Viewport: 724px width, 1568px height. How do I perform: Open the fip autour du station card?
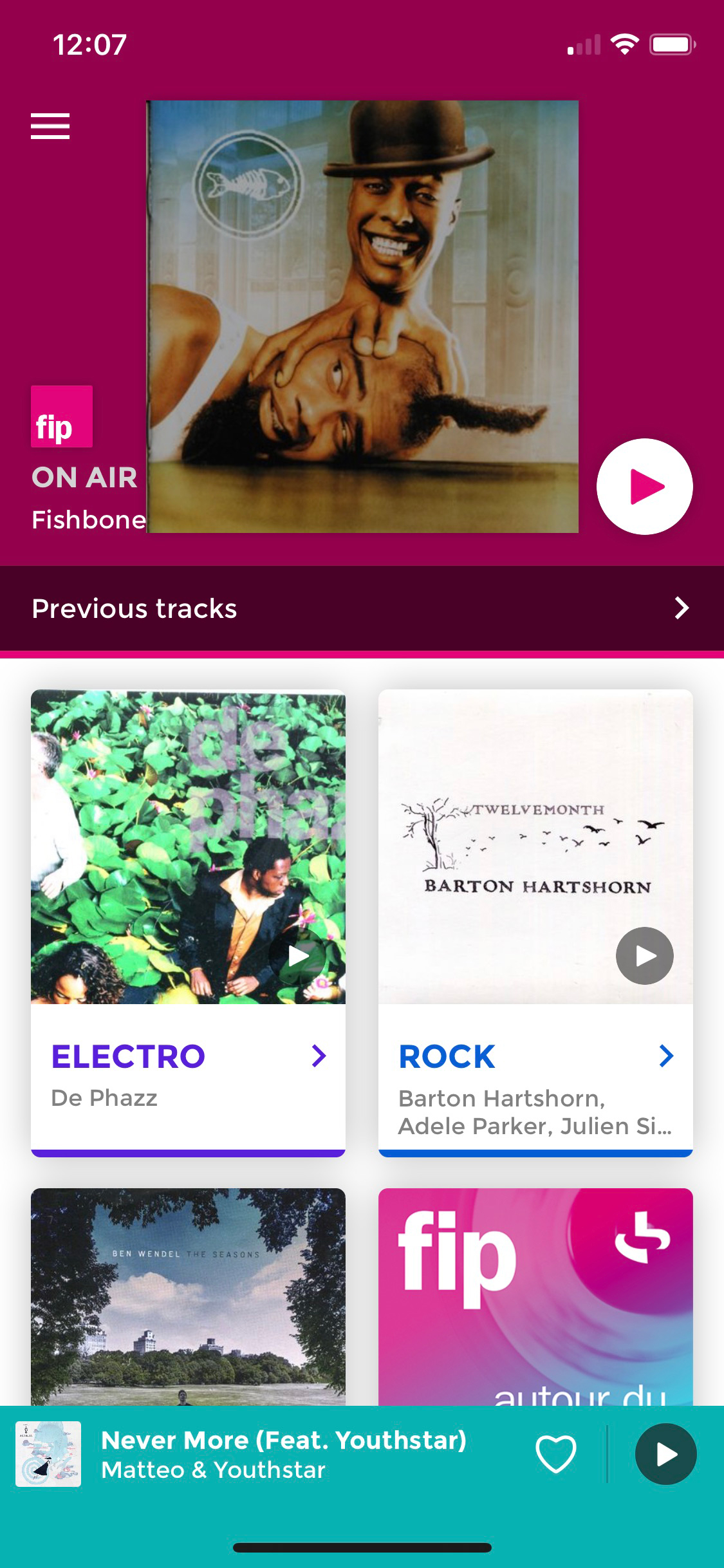(x=535, y=1296)
